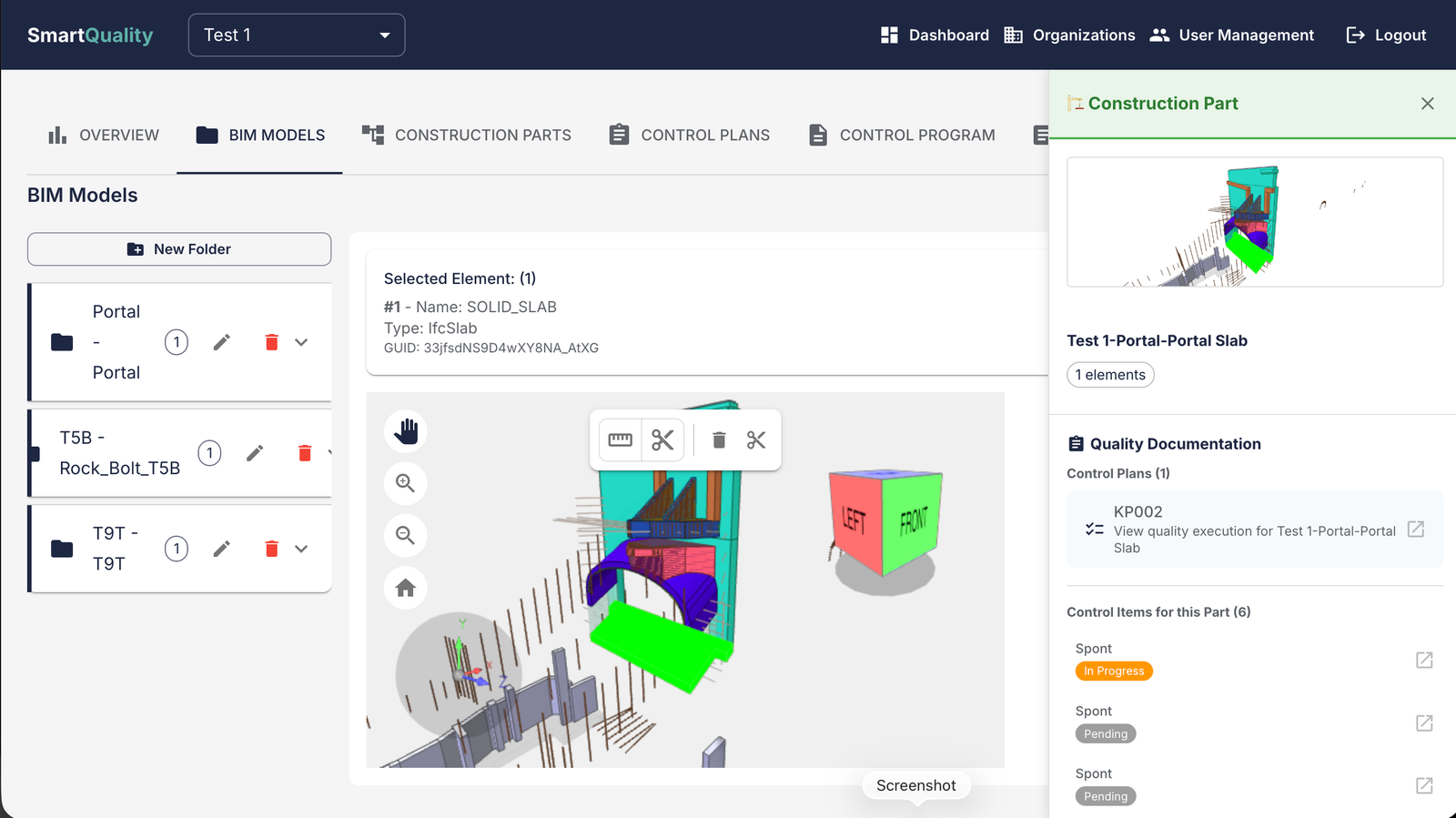The width and height of the screenshot is (1456, 818).
Task: Click the FRONT face of view cube
Action: [x=913, y=521]
